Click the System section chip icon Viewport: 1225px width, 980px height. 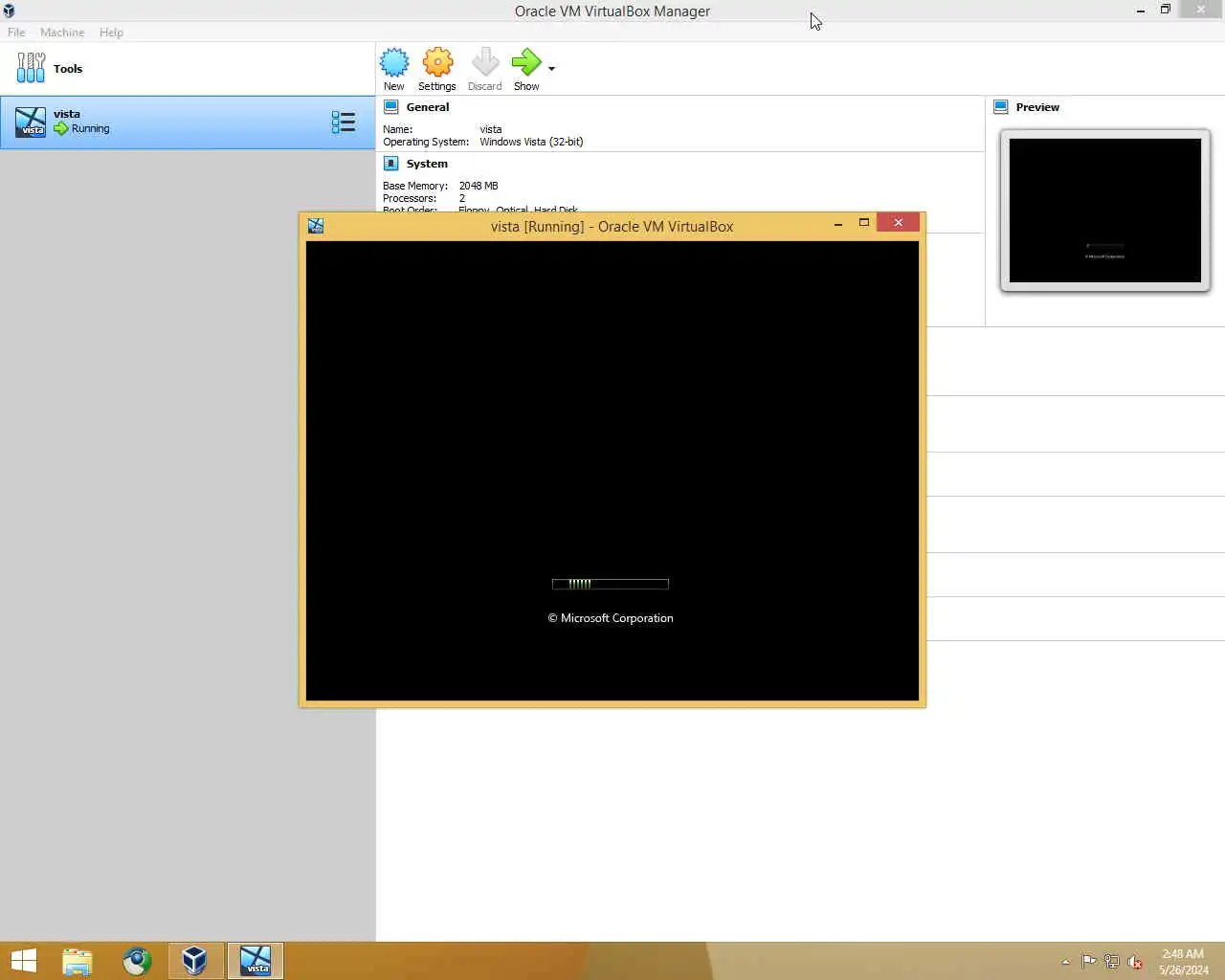tap(390, 164)
